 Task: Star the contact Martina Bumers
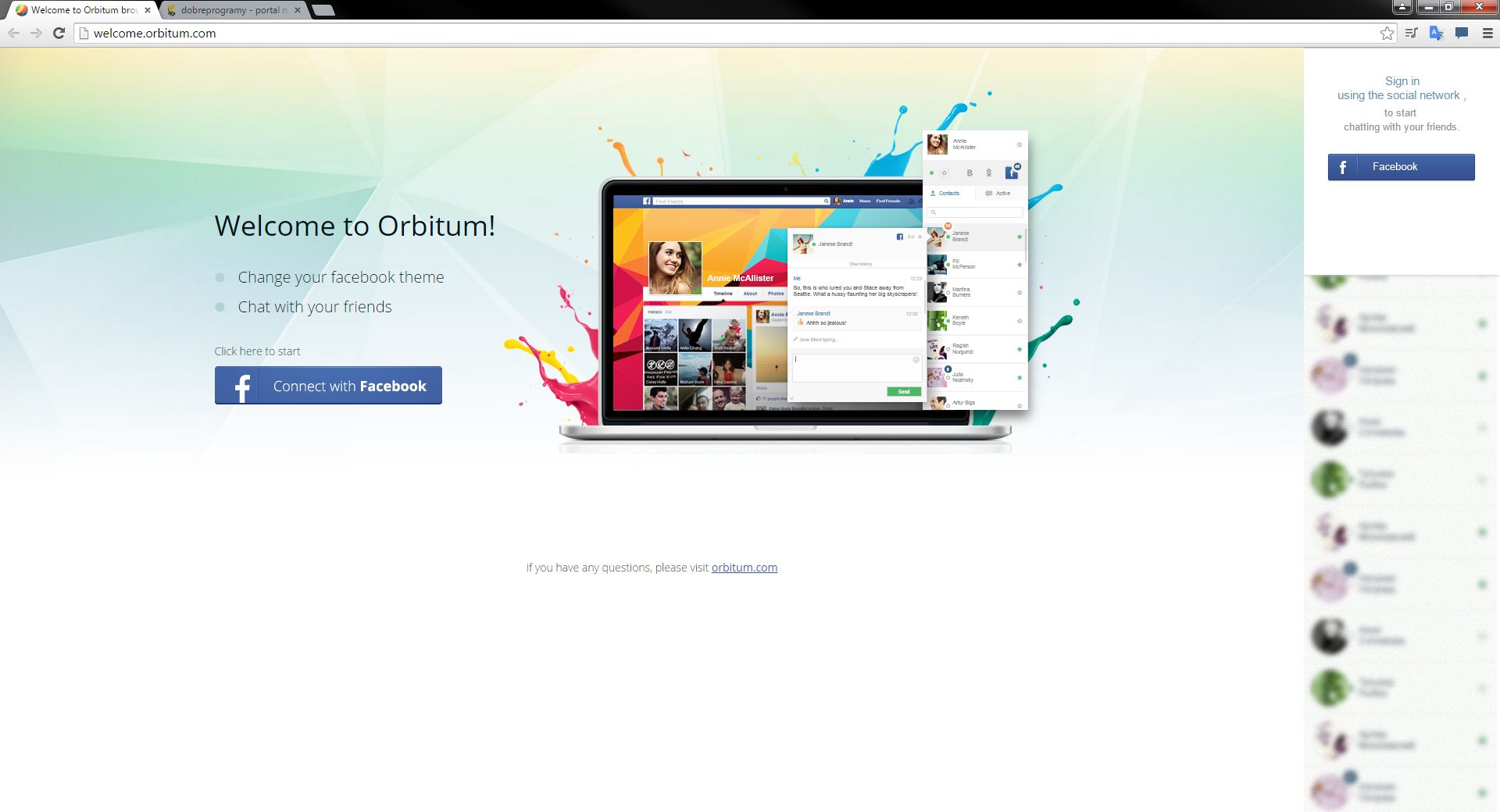coord(1019,292)
